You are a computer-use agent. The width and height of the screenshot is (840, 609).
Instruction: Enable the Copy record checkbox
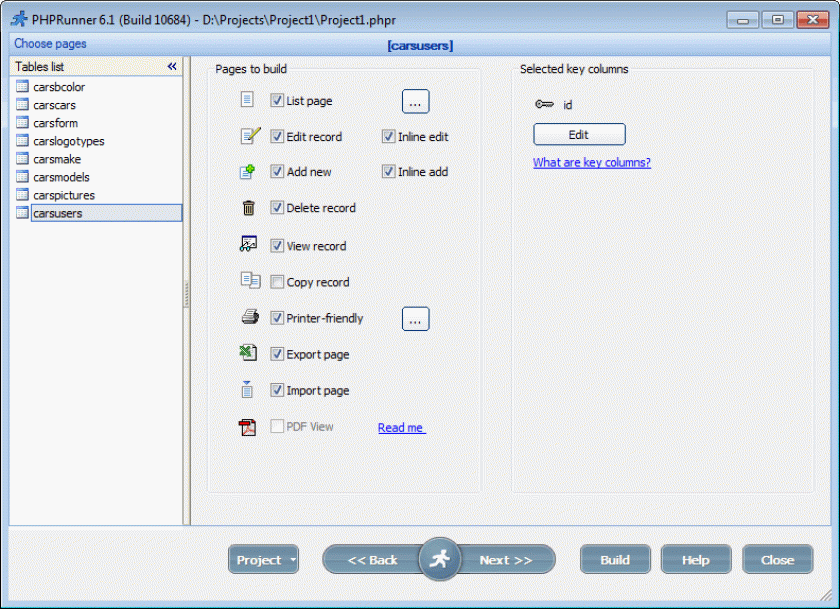coord(277,282)
